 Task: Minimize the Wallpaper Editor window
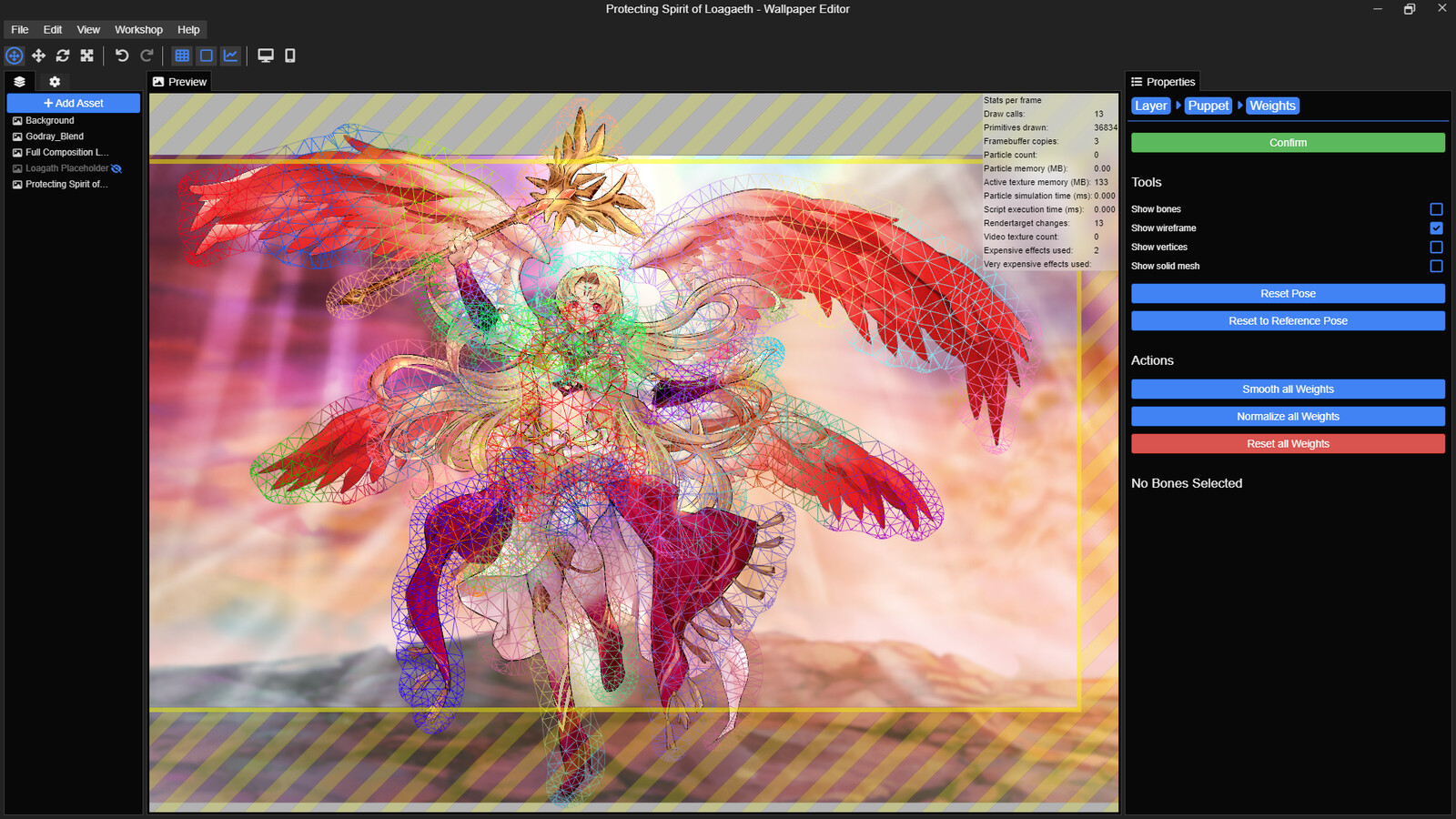click(x=1378, y=9)
